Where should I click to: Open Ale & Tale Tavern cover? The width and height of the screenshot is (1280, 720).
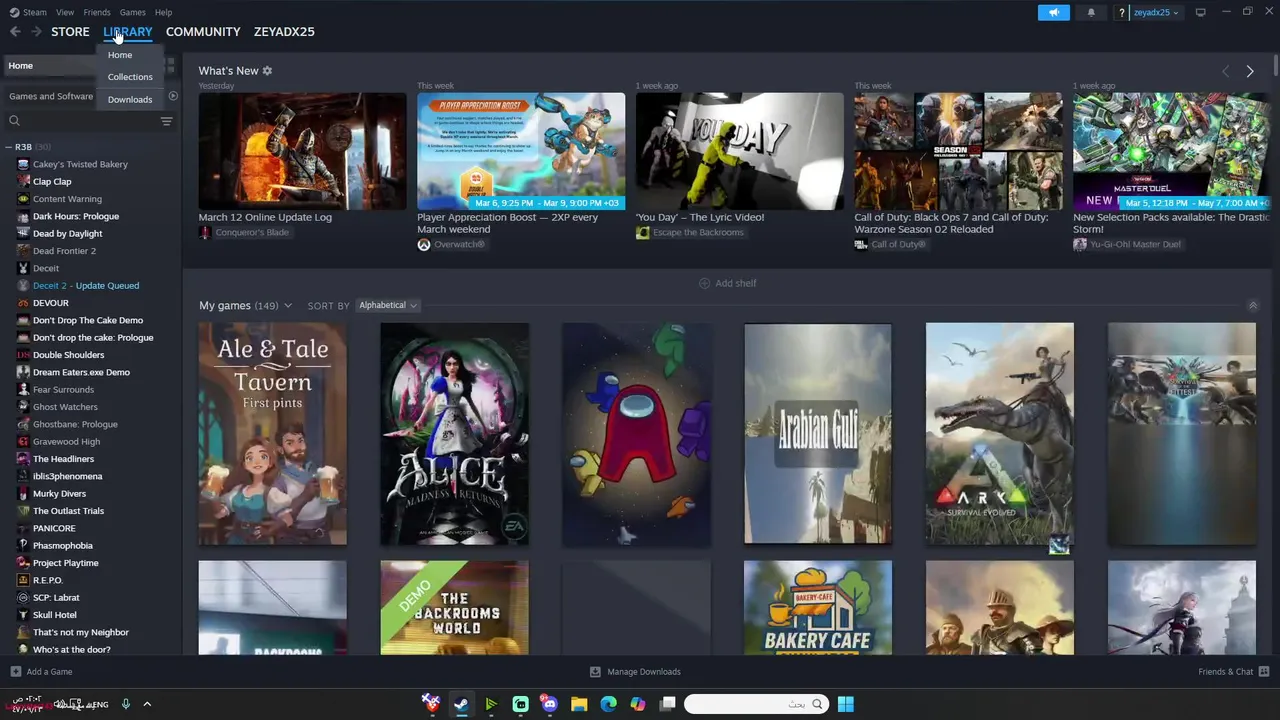273,434
